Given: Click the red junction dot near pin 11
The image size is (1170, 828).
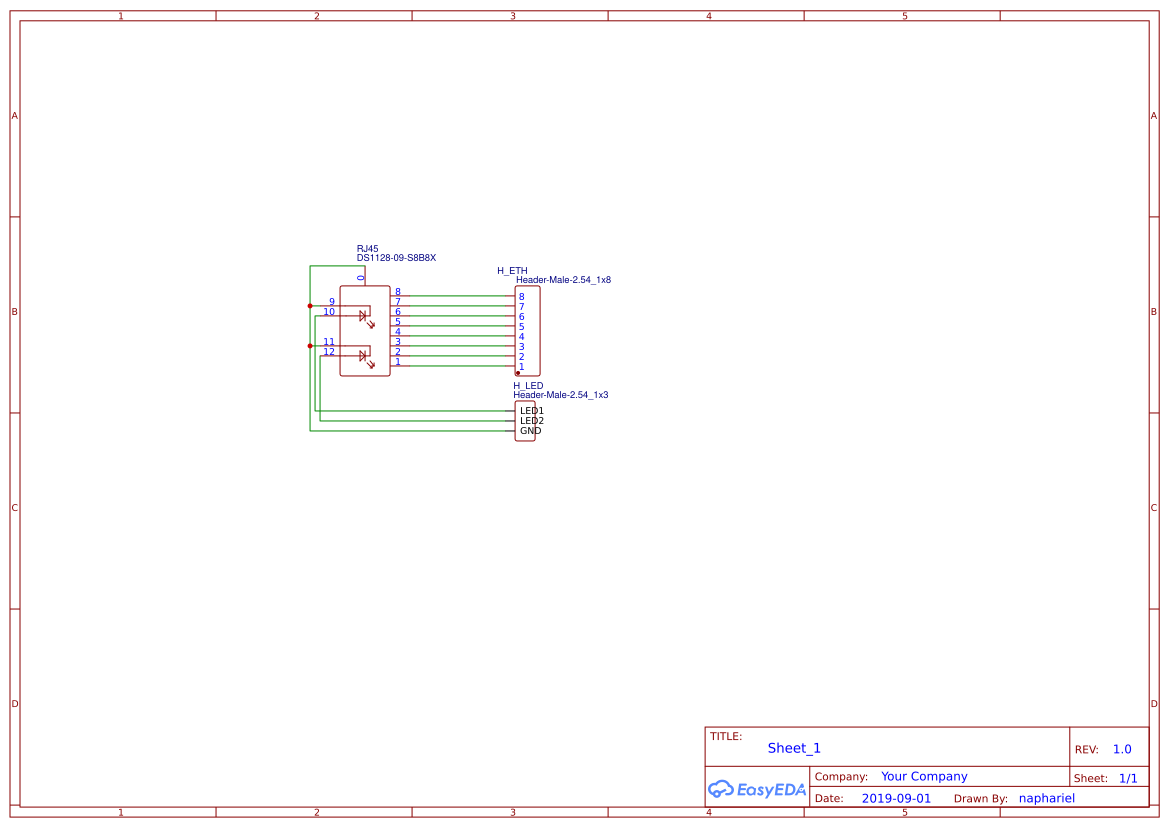Looking at the screenshot, I should click(310, 345).
